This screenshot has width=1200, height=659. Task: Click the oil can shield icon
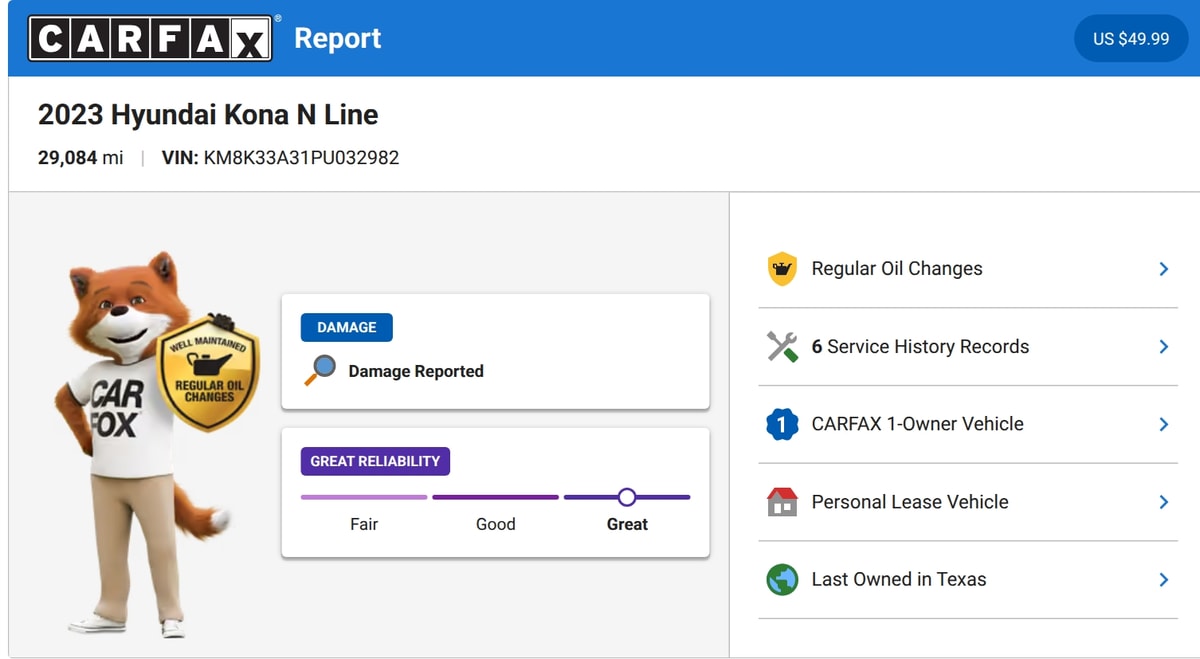(782, 269)
